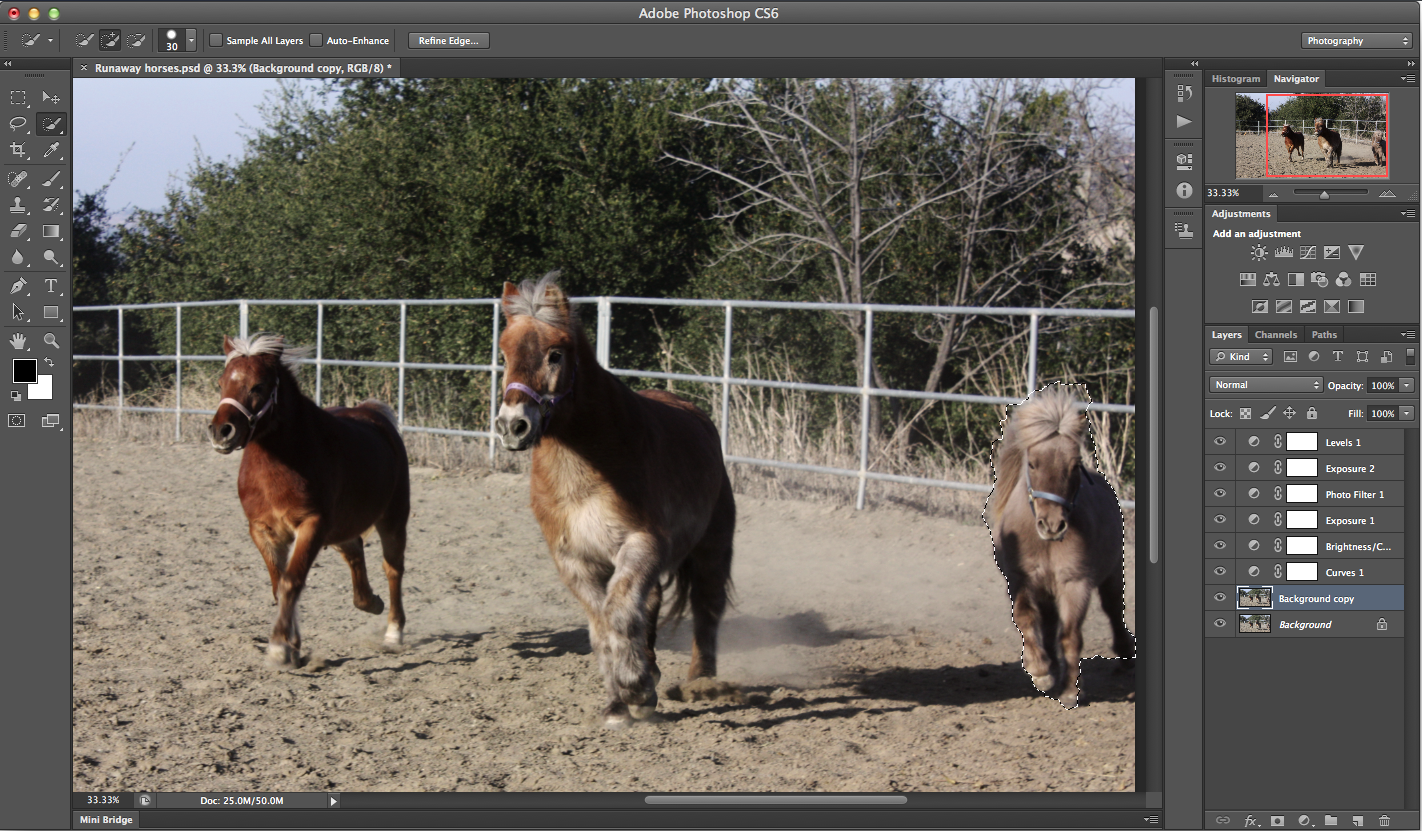
Task: Select the Rectangular Marquee tool
Action: pyautogui.click(x=18, y=98)
